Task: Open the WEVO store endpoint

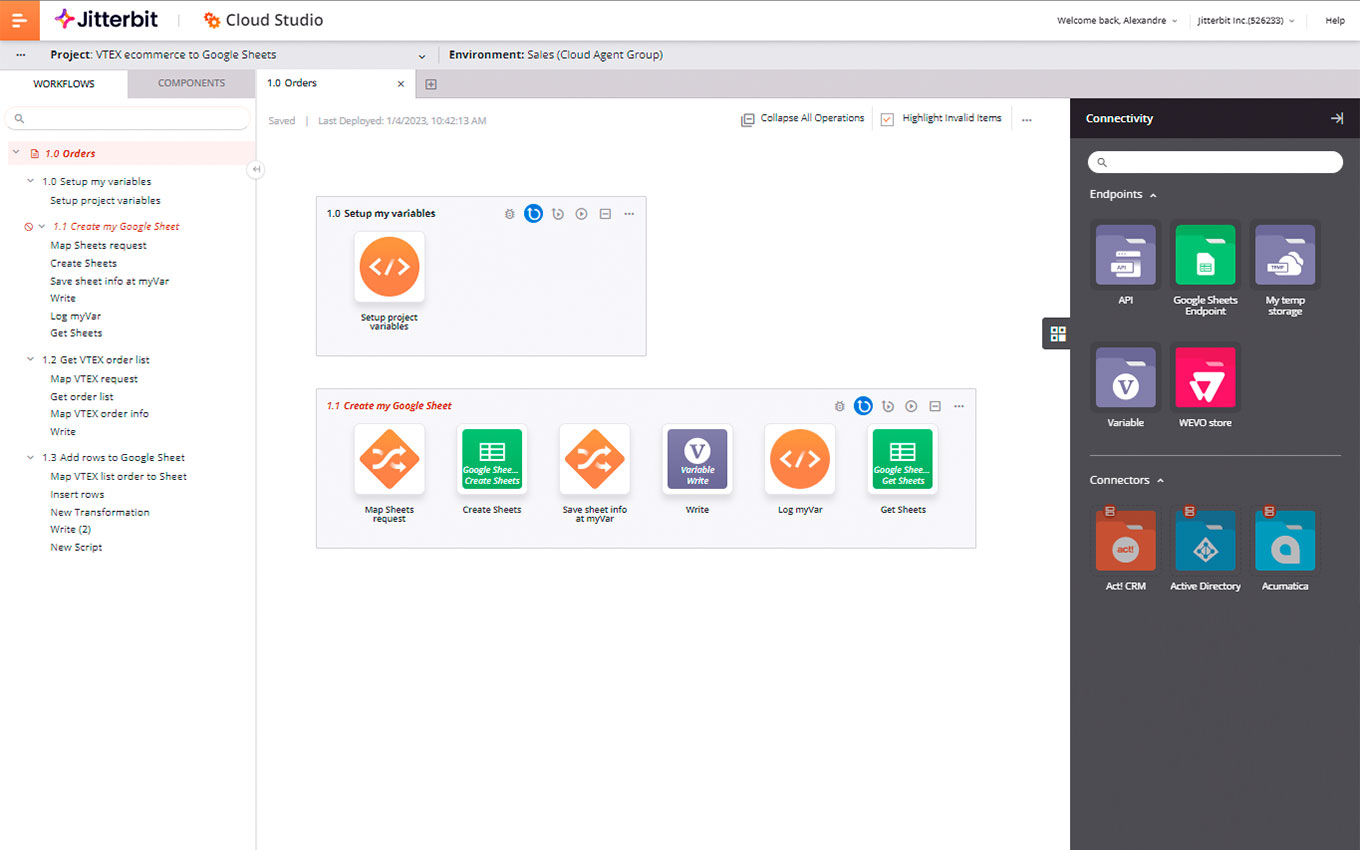Action: [x=1205, y=377]
